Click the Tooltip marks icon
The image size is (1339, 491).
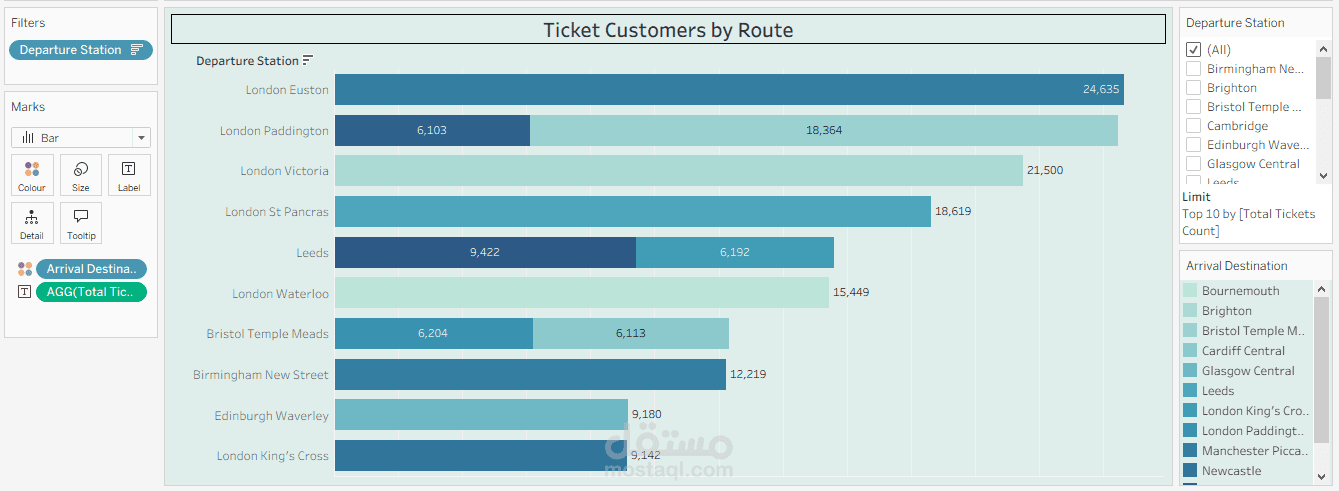pos(81,222)
